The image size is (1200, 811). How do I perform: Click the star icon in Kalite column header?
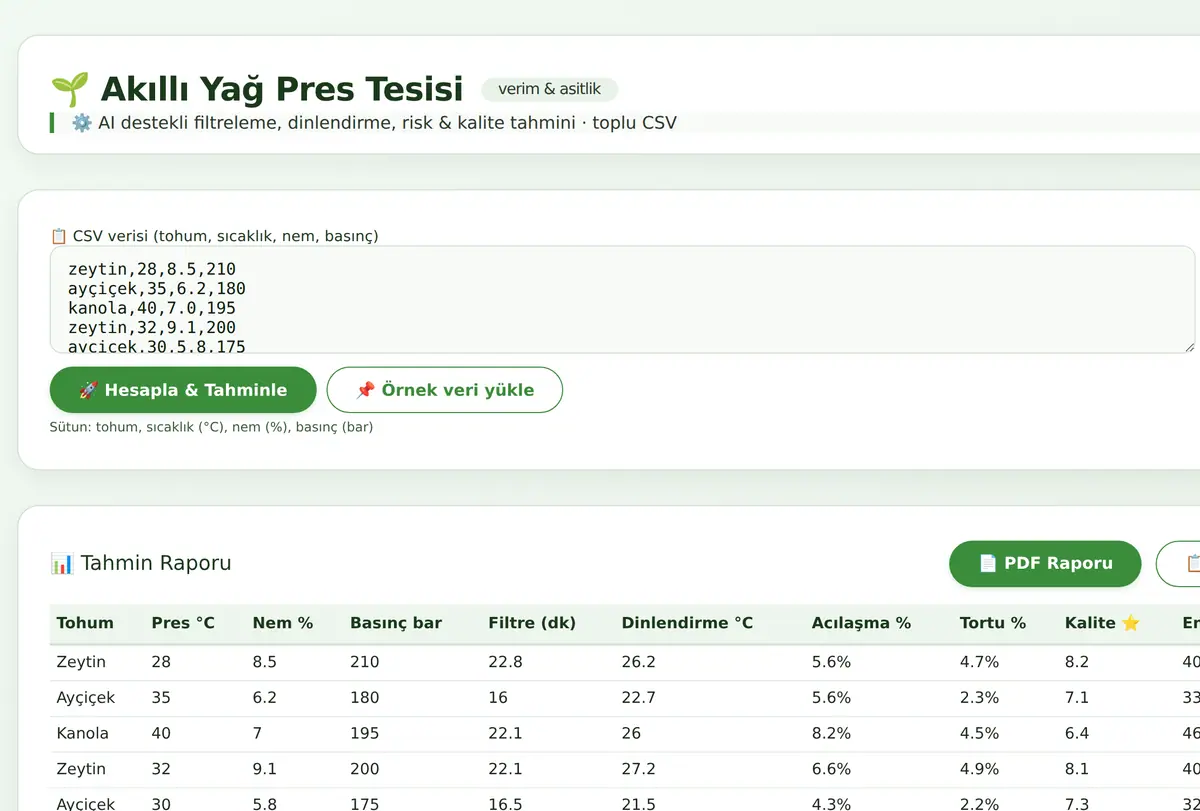[1131, 623]
